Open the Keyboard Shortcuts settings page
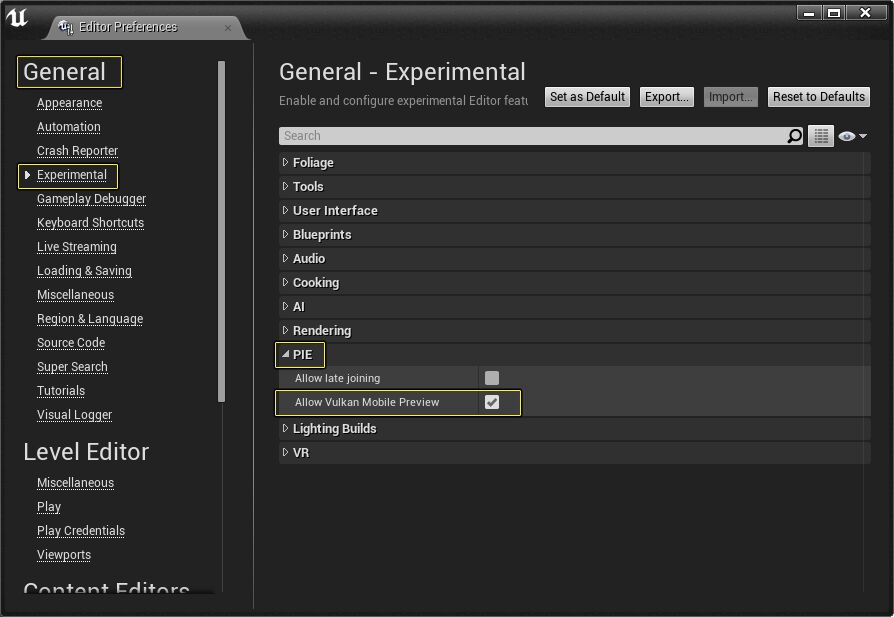894x617 pixels. tap(90, 223)
